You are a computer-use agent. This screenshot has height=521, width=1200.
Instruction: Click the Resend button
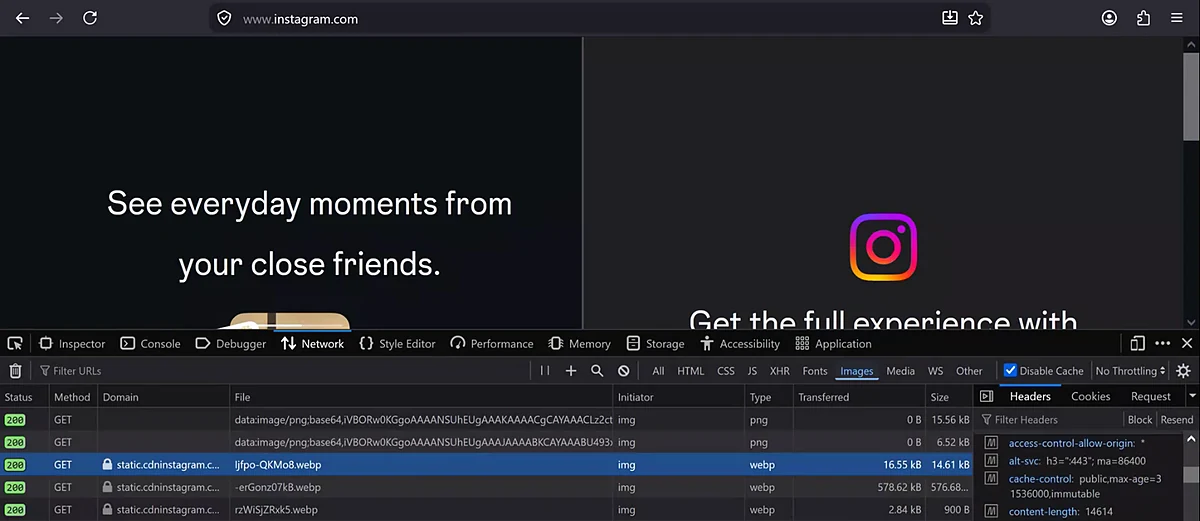pos(1177,420)
